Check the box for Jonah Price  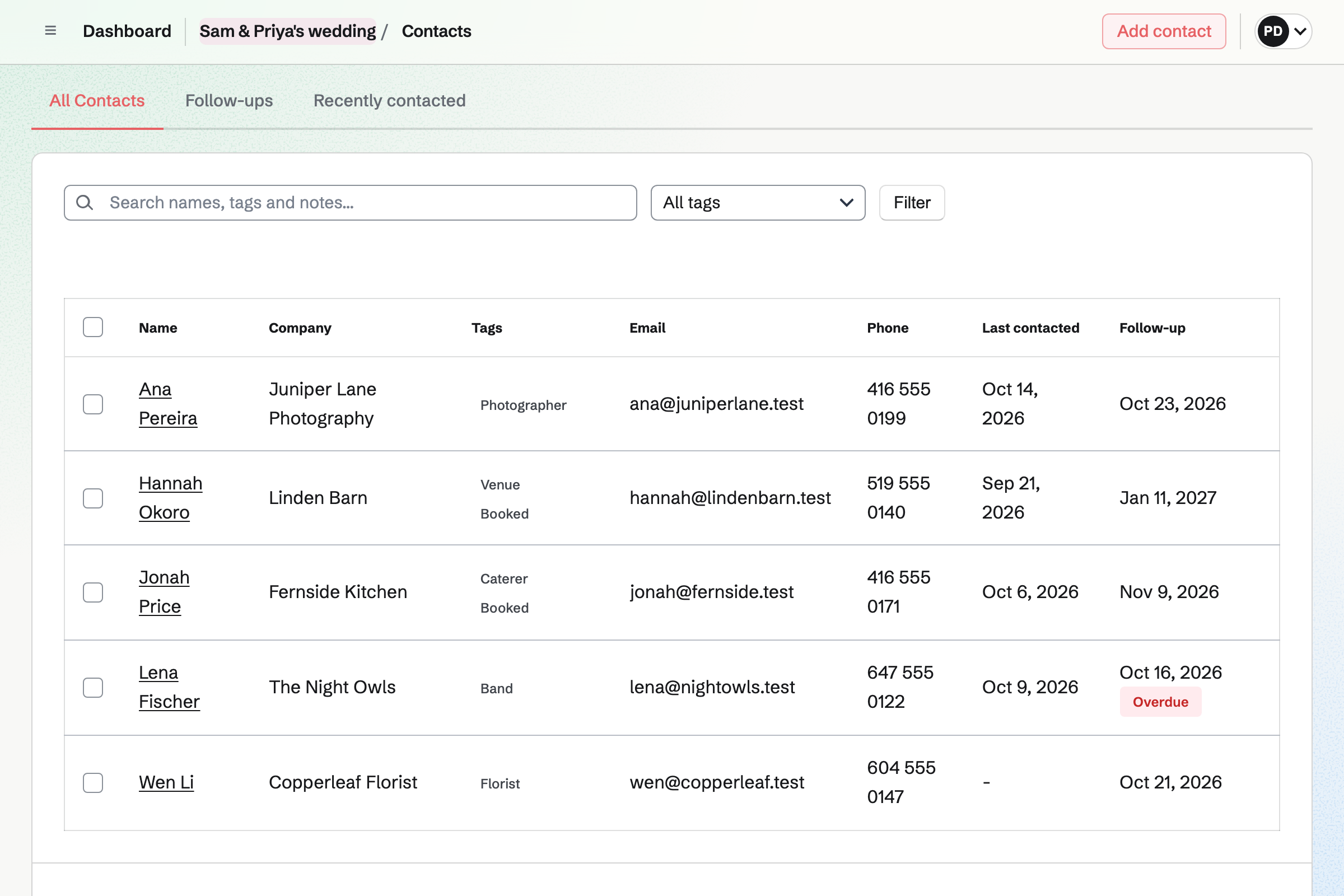[93, 592]
